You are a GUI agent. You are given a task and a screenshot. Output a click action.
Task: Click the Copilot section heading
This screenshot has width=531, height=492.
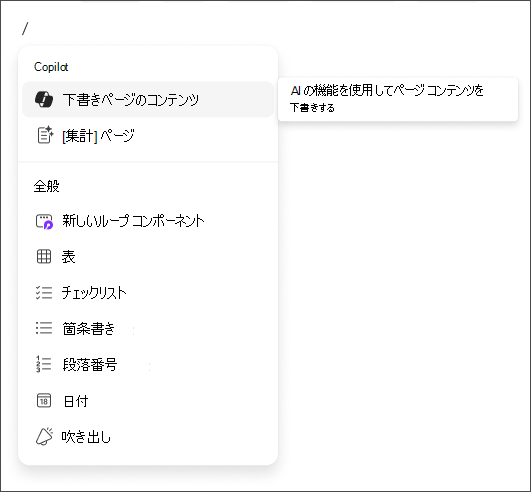(51, 67)
